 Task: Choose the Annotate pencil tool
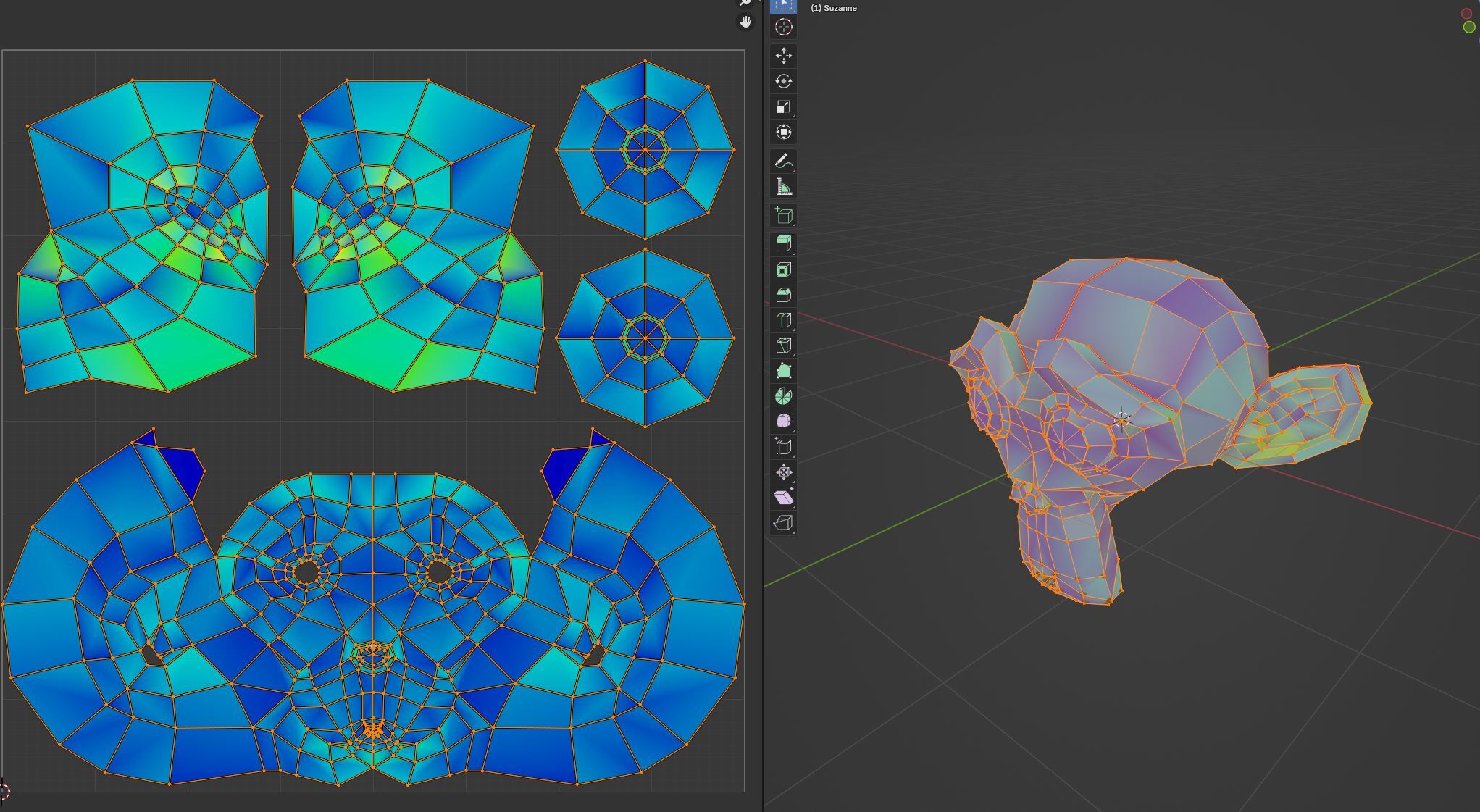783,162
